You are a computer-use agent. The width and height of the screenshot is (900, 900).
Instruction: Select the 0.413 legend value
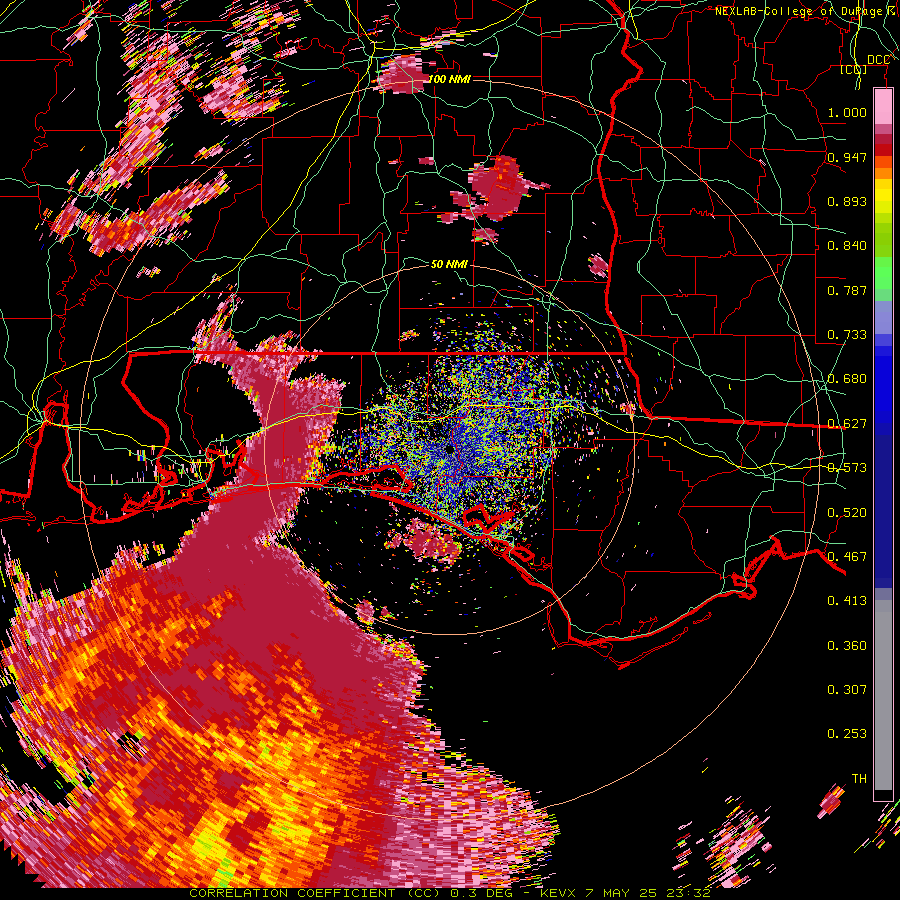coord(847,601)
